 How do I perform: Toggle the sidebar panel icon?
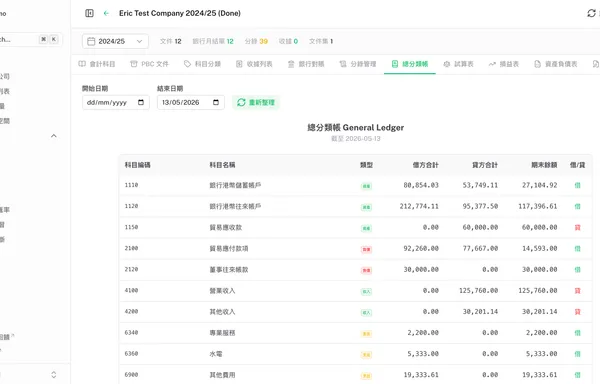[x=89, y=13]
